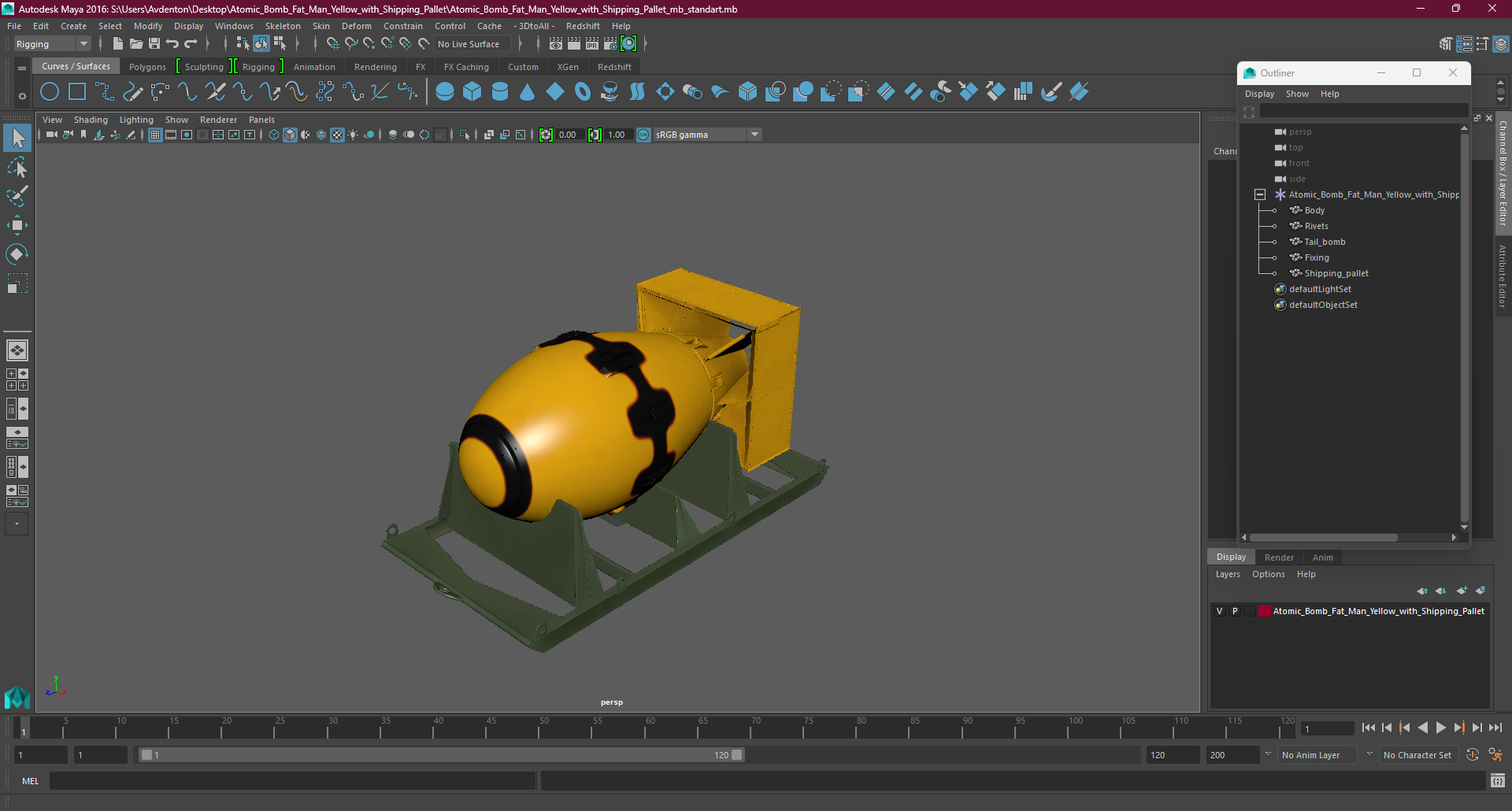The width and height of the screenshot is (1512, 811).
Task: Open Anim tab in layer editor
Action: 1323,557
